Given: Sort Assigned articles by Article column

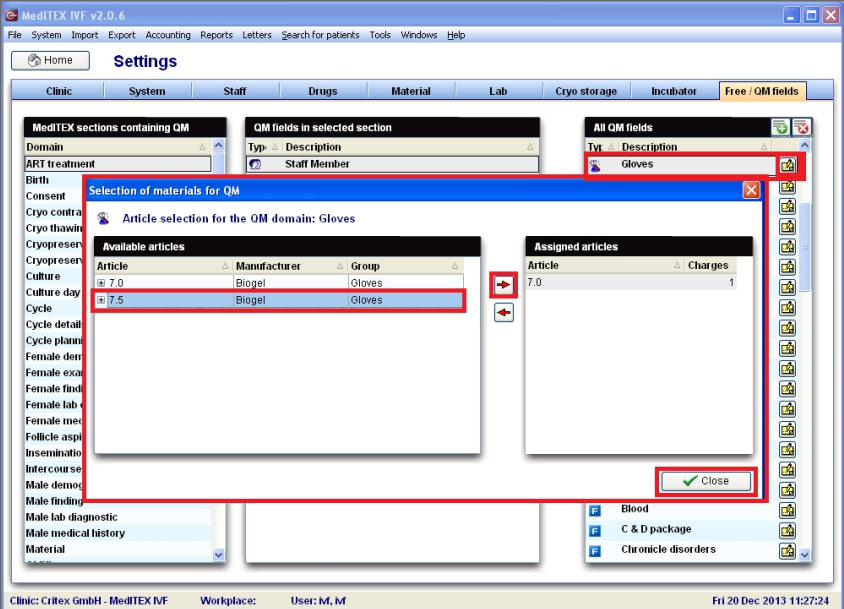Looking at the screenshot, I should (604, 265).
